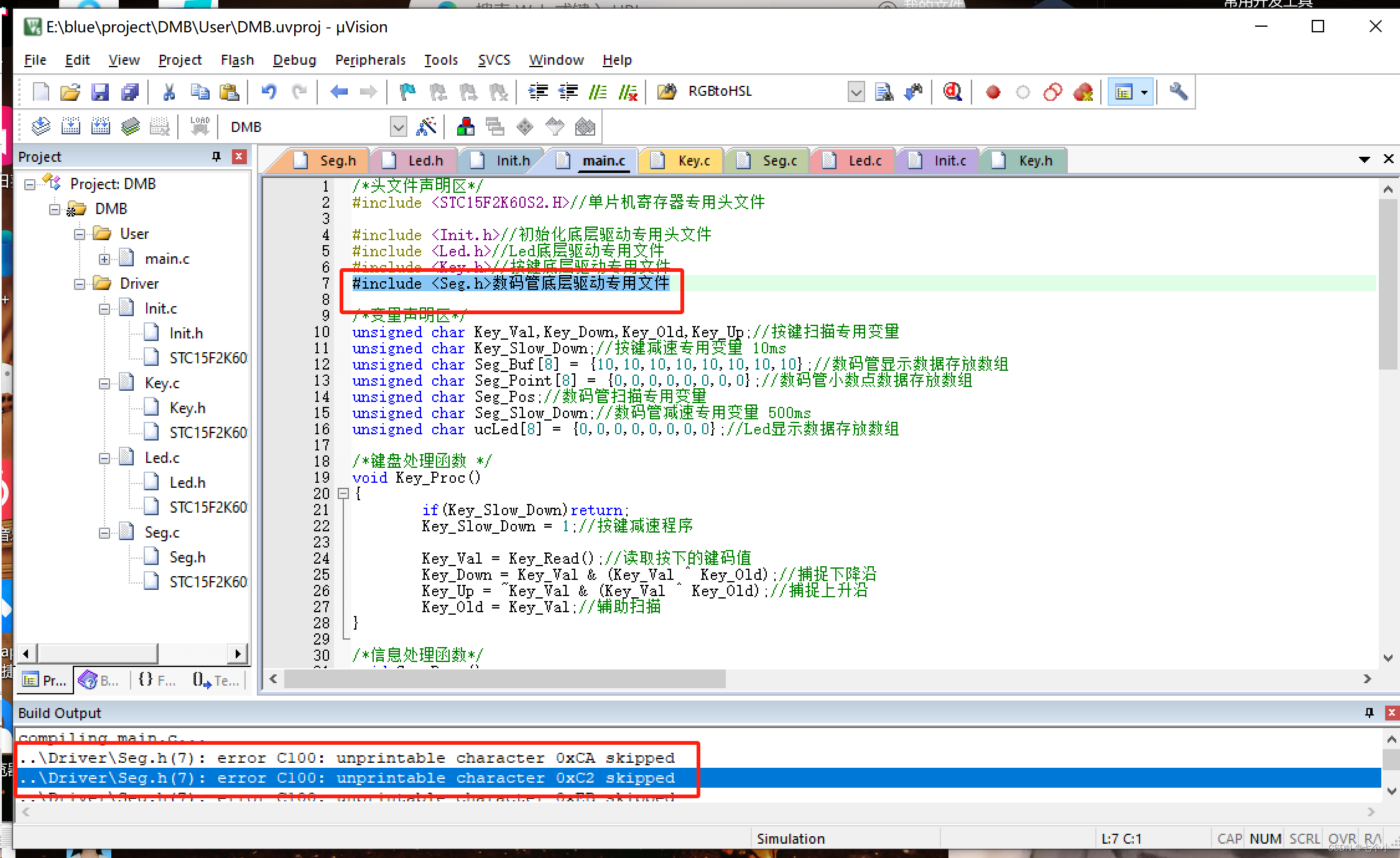Rebuild all target files

[x=101, y=126]
